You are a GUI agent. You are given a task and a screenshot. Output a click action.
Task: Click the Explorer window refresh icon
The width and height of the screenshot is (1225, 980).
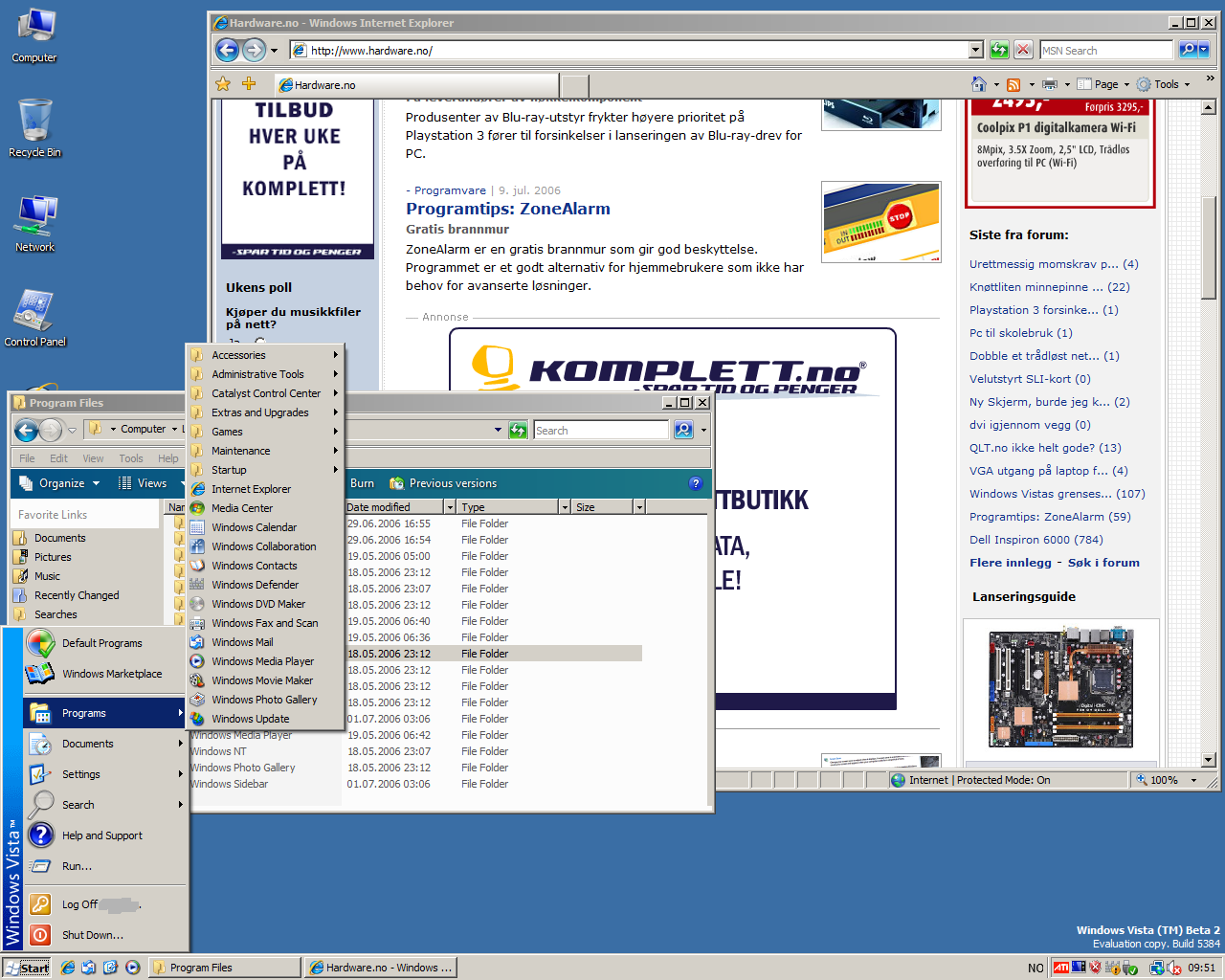pos(518,430)
